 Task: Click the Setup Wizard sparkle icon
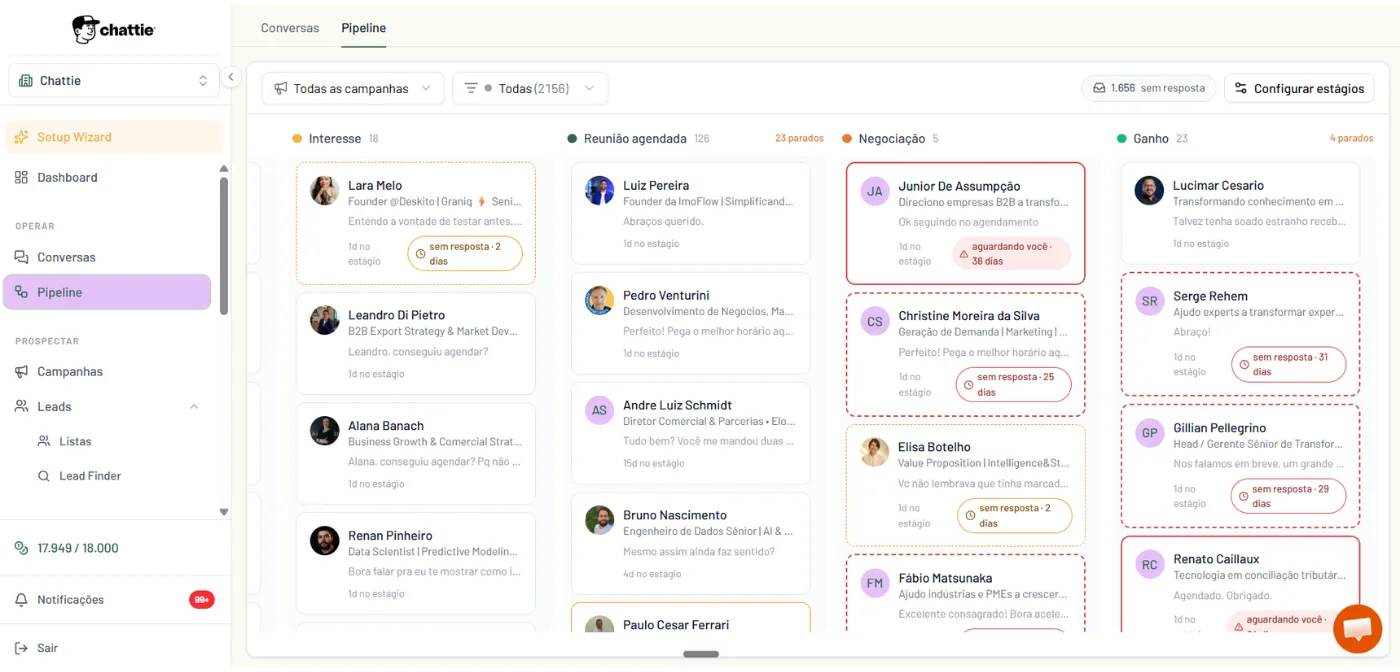[22, 137]
